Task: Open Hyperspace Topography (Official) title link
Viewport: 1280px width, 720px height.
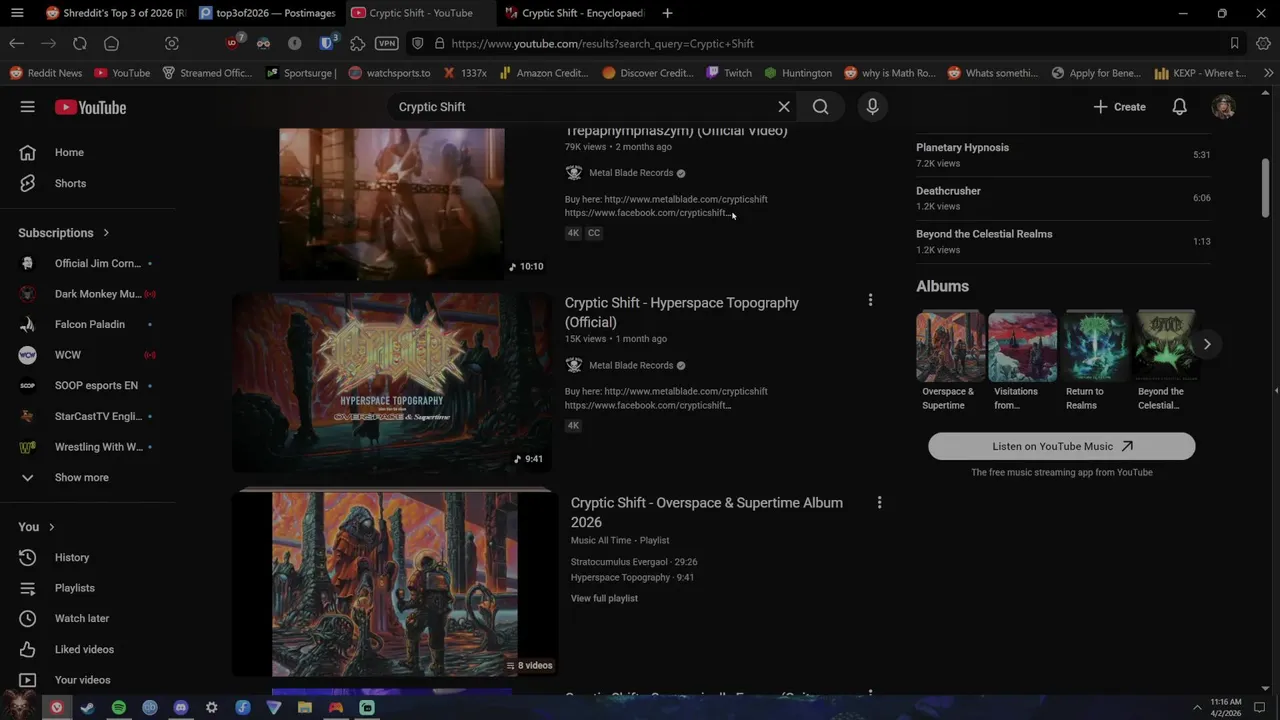Action: click(681, 312)
